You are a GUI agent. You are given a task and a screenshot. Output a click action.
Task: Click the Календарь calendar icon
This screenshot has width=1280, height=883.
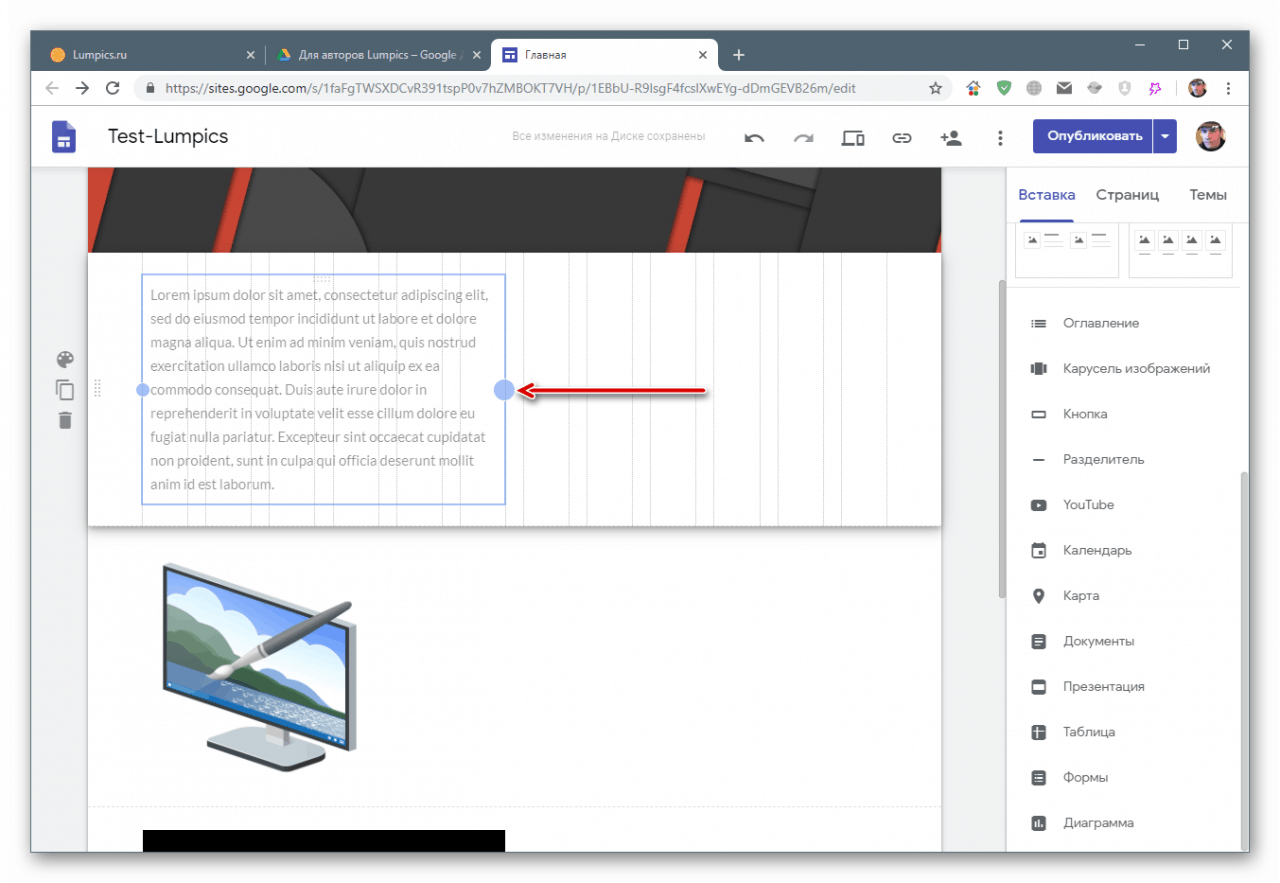coord(1039,550)
